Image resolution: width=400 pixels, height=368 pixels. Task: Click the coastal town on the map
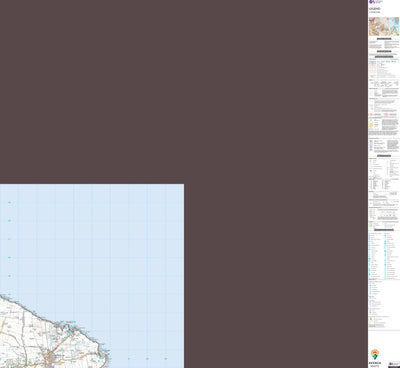tap(51, 359)
